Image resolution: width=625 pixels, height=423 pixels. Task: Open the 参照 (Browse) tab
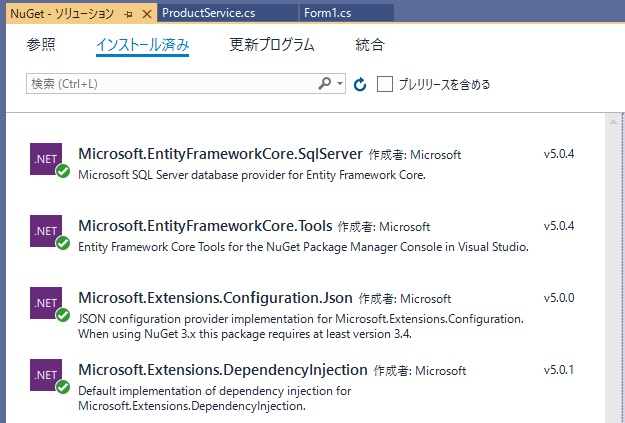[x=41, y=44]
